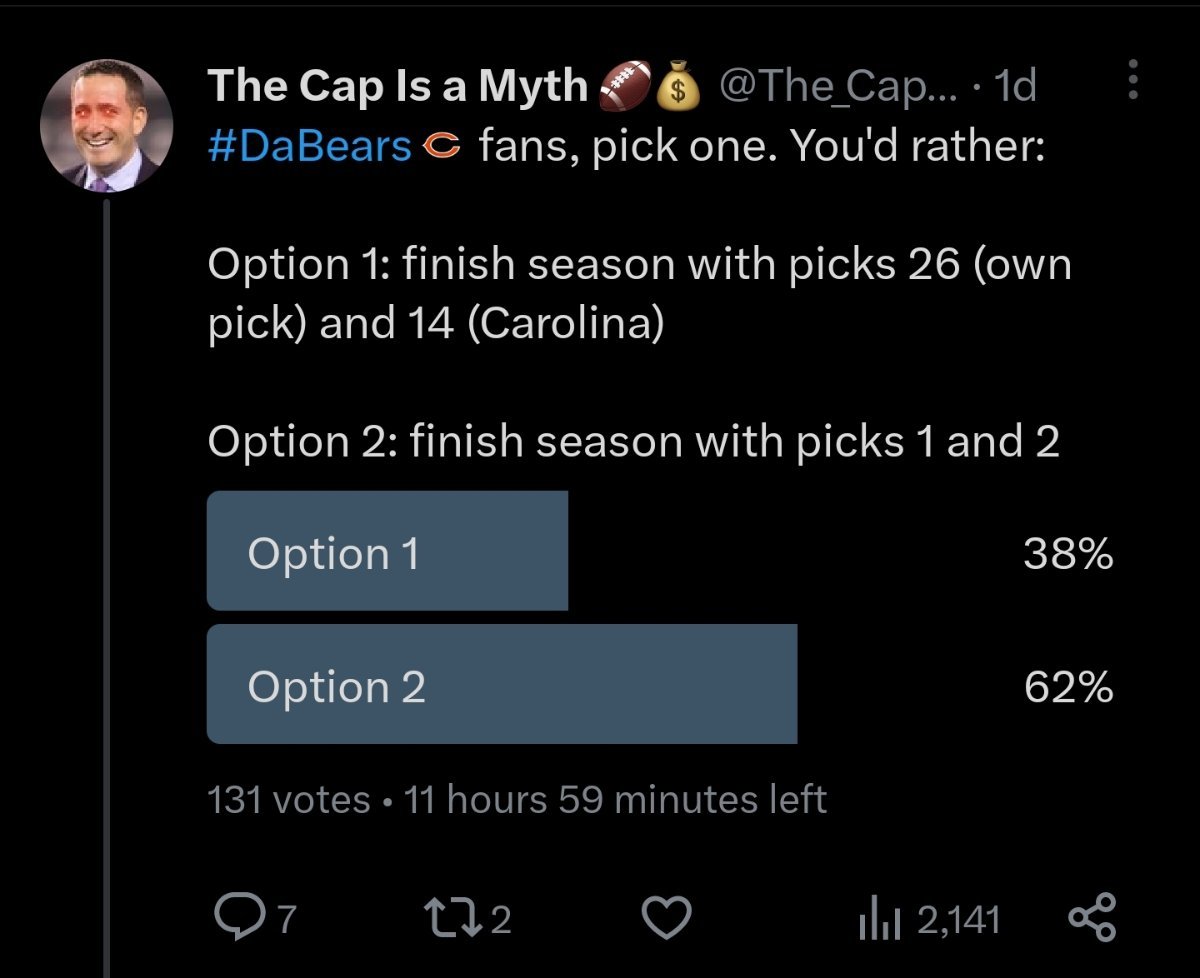Select the Option 2 poll bar
The width and height of the screenshot is (1200, 978).
point(501,685)
